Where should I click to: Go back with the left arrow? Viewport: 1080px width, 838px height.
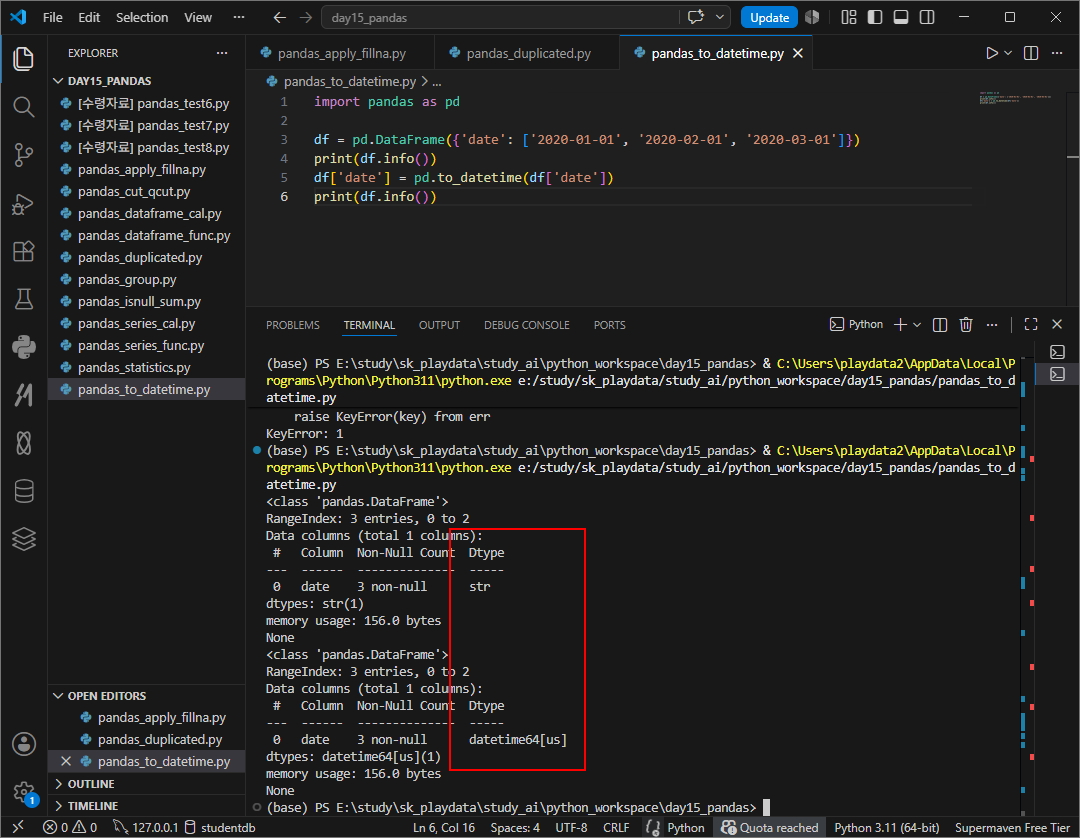pos(280,17)
